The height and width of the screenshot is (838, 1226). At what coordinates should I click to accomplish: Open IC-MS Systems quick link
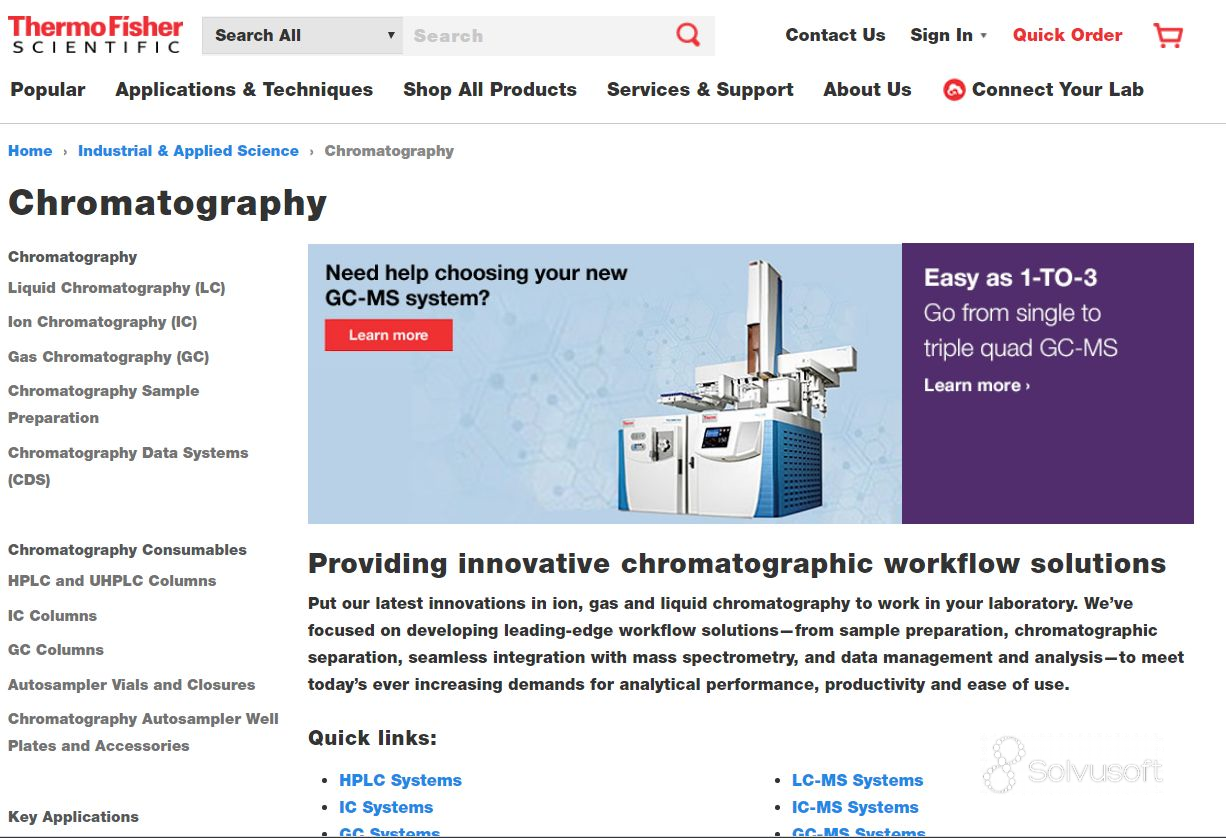pos(855,807)
